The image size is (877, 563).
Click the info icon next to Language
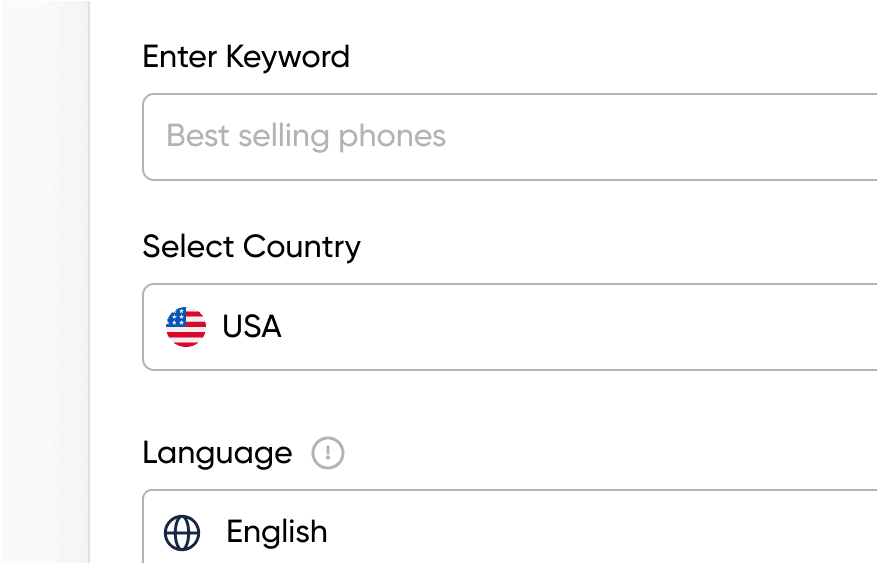(x=328, y=454)
